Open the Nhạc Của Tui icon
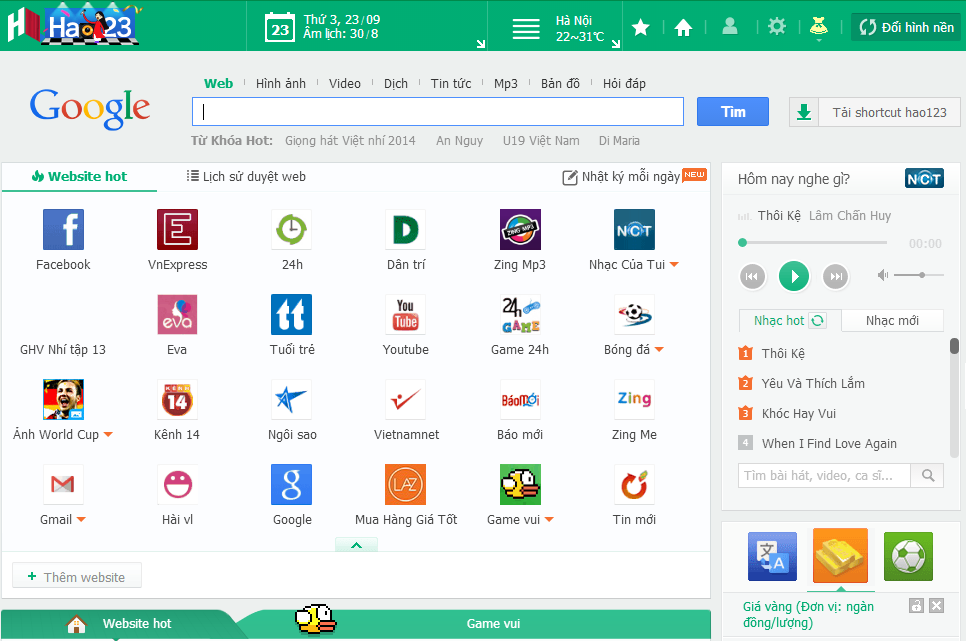Image resolution: width=966 pixels, height=641 pixels. [x=634, y=229]
